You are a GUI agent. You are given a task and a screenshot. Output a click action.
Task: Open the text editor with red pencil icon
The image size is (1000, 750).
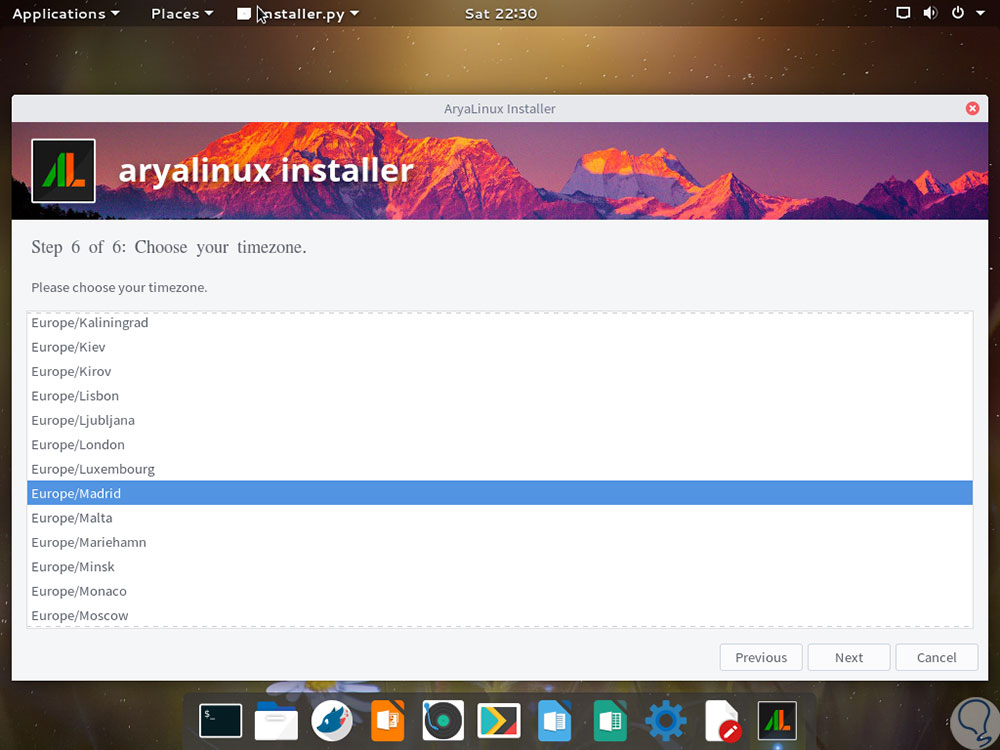pyautogui.click(x=721, y=720)
